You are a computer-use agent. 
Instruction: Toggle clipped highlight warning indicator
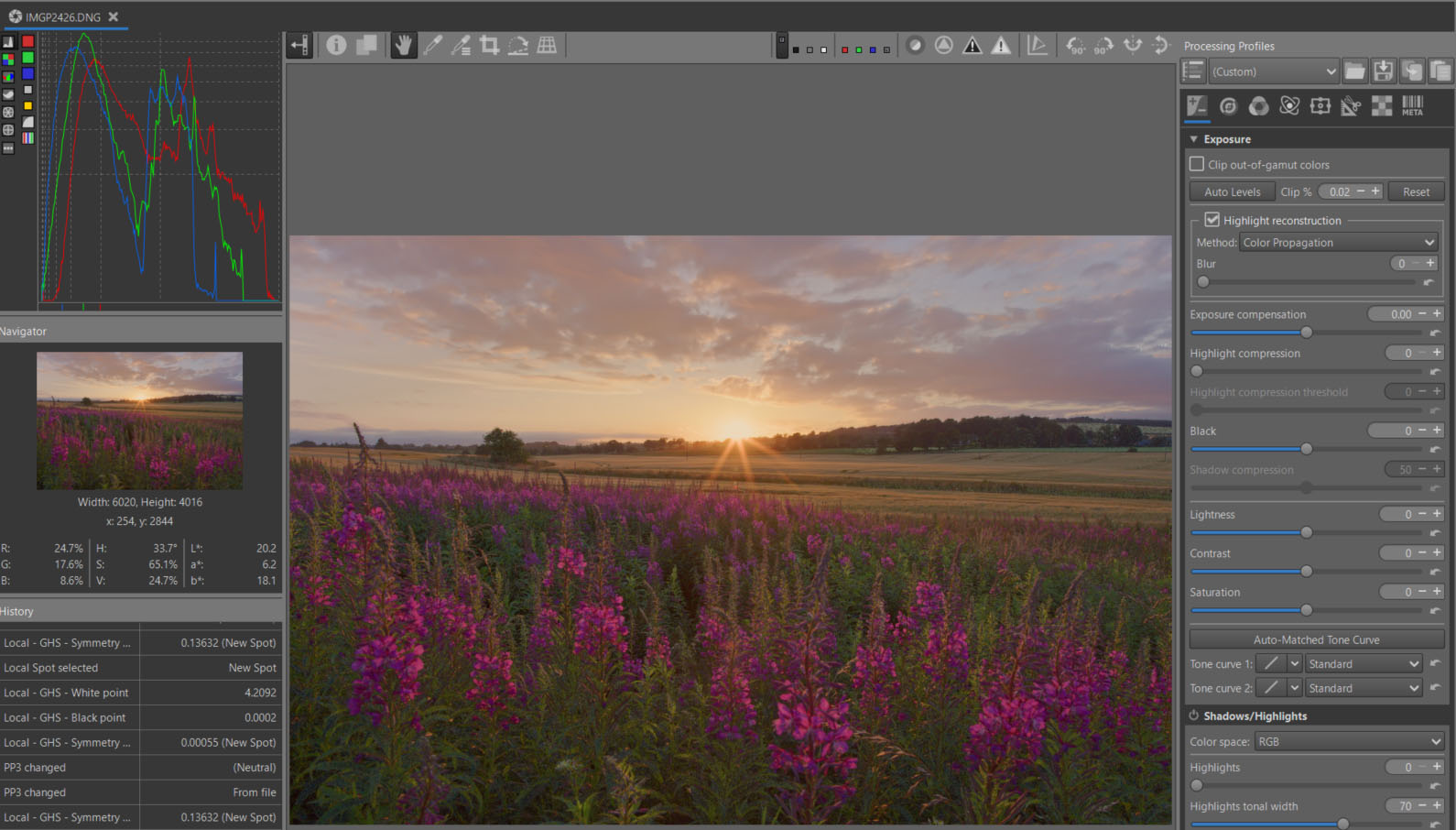1001,45
